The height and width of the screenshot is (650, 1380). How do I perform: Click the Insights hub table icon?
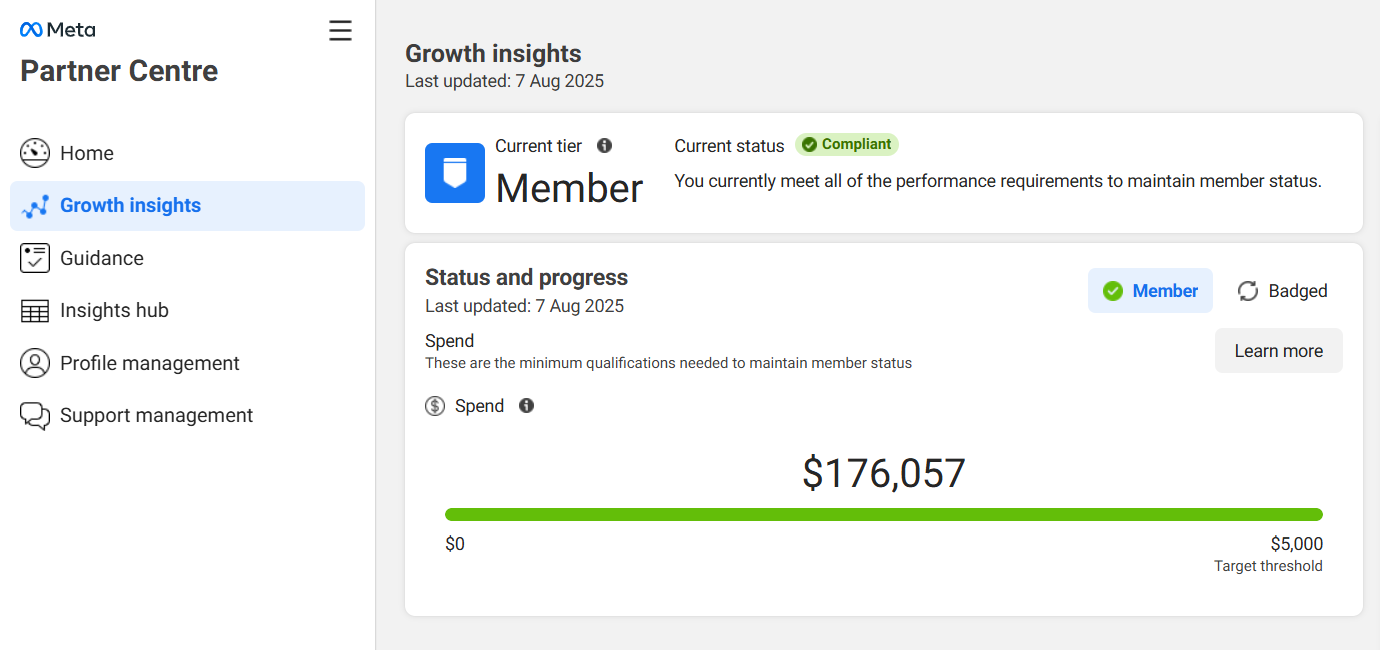point(35,311)
